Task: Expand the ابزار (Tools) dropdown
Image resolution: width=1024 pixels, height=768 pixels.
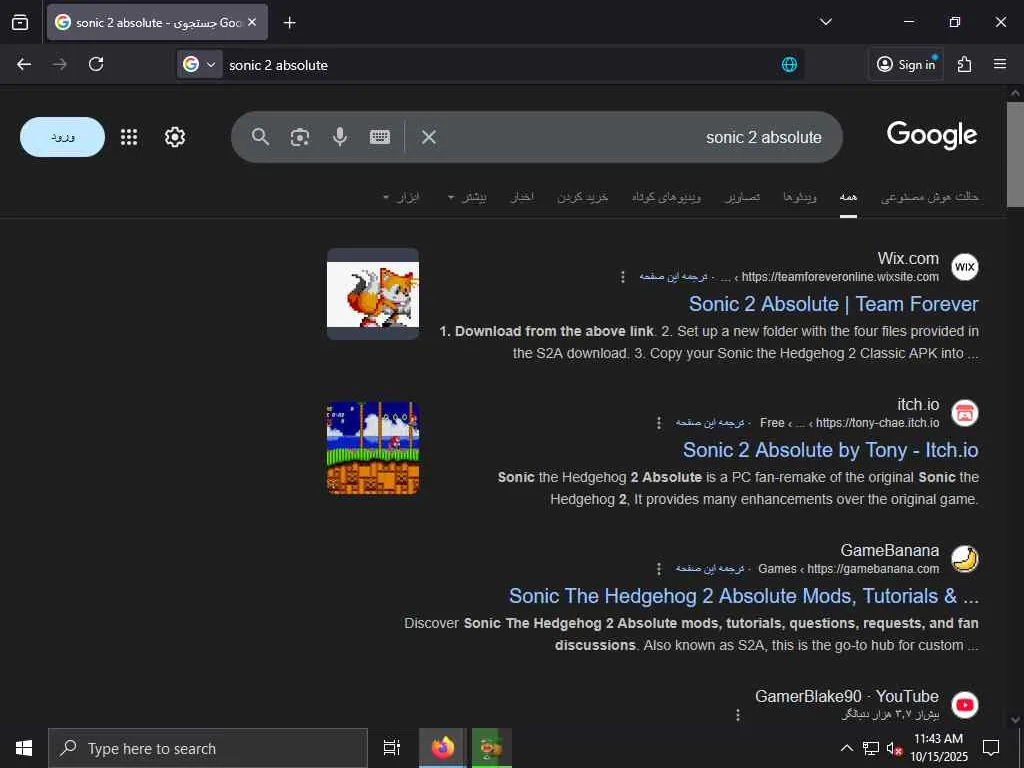Action: [x=401, y=197]
